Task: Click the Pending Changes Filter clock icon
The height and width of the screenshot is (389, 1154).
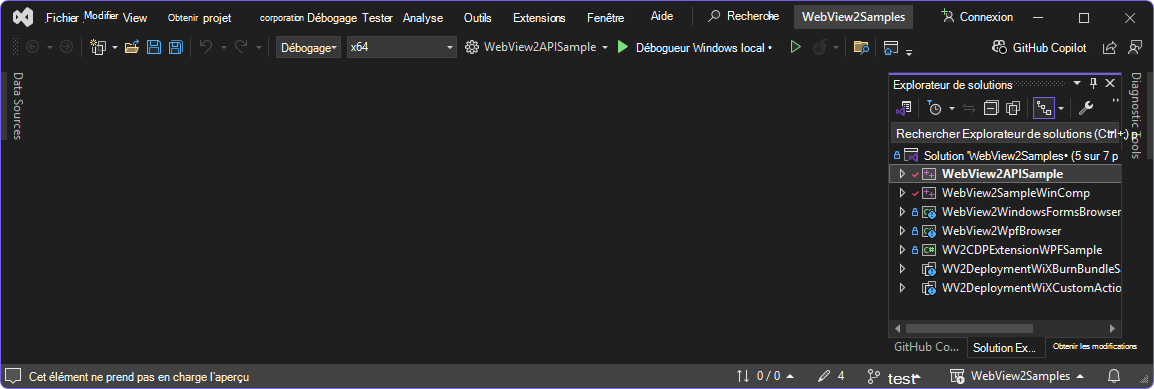Action: pyautogui.click(x=934, y=109)
